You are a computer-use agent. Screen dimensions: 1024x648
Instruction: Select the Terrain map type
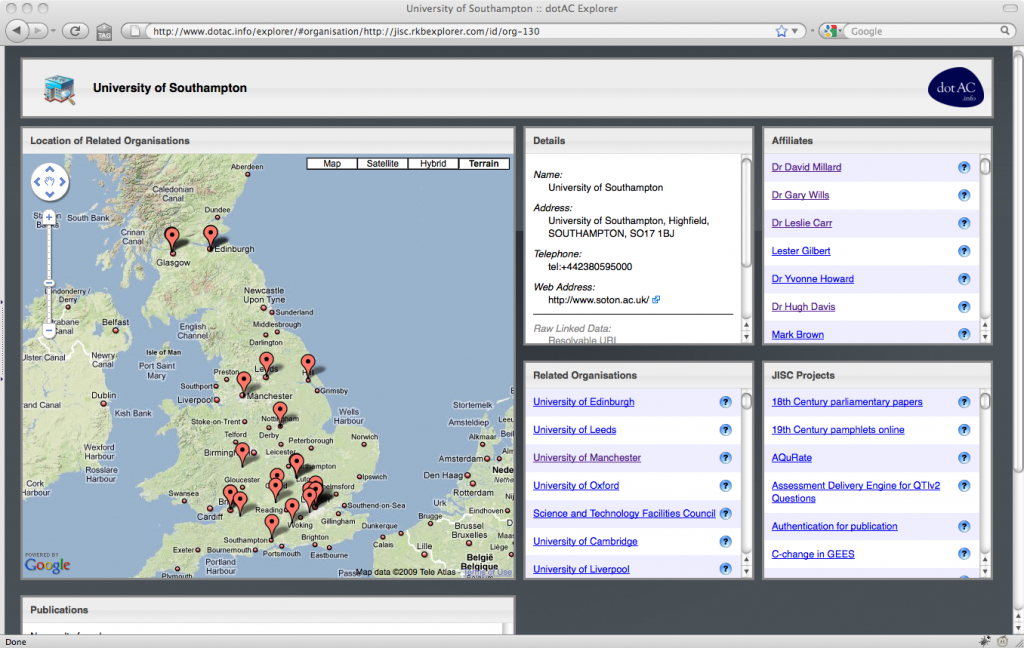[x=484, y=164]
